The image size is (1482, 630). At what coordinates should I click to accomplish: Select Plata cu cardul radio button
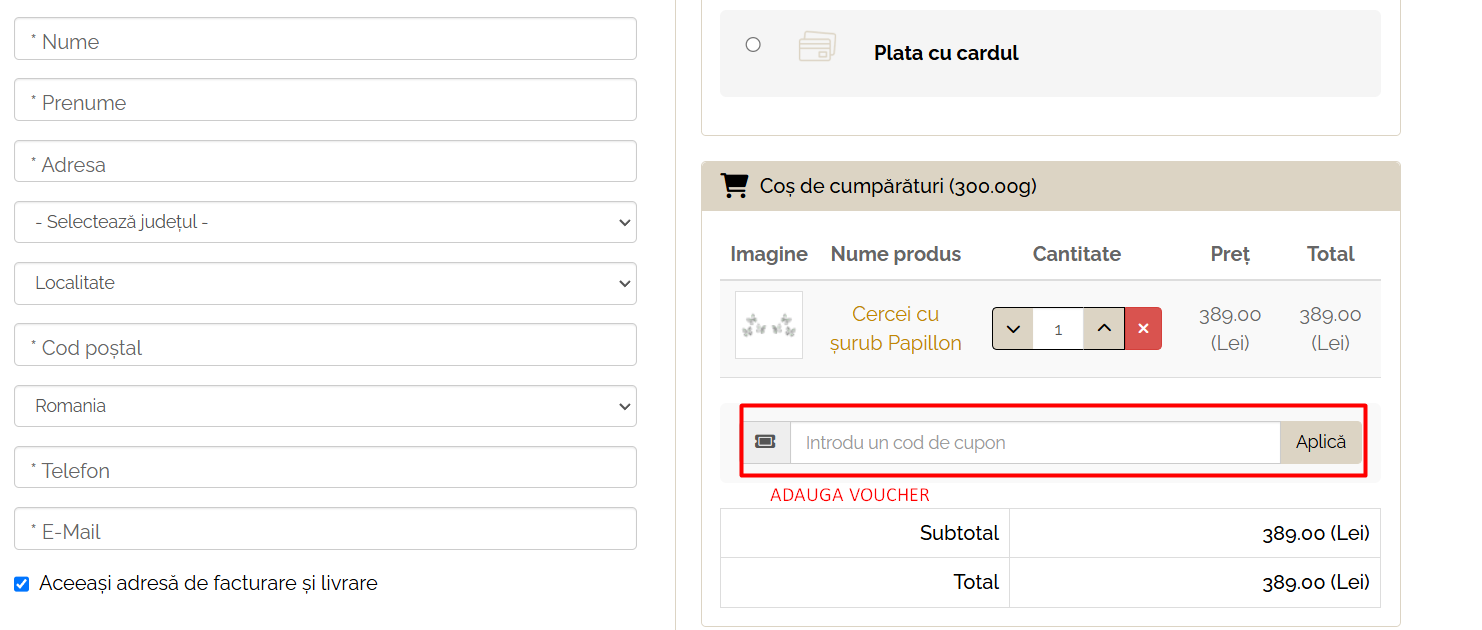click(753, 44)
